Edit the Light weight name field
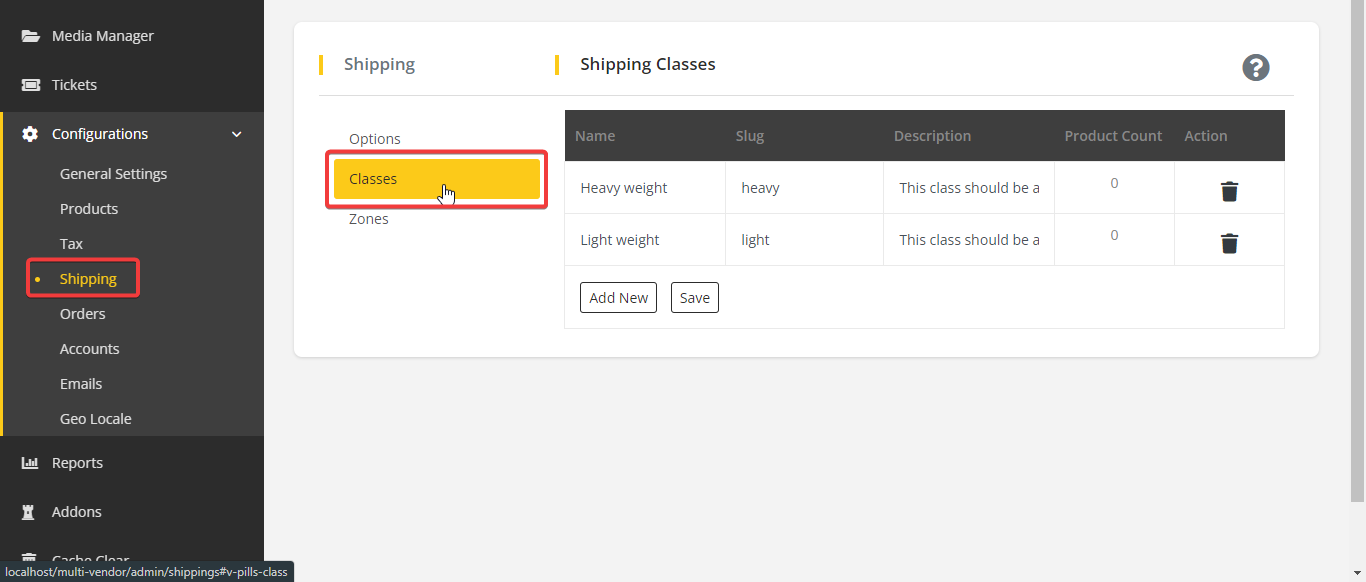The height and width of the screenshot is (582, 1366). (645, 240)
